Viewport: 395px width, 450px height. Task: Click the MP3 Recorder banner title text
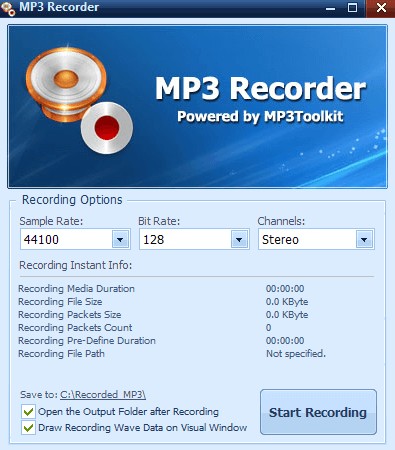(261, 88)
